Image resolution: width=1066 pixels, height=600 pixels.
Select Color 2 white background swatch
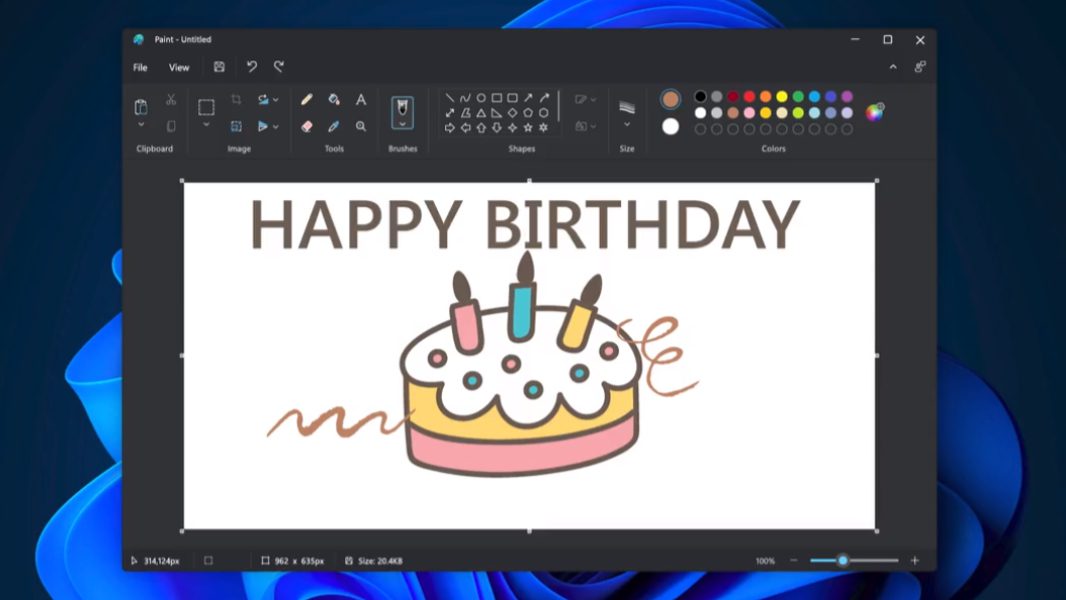[670, 126]
